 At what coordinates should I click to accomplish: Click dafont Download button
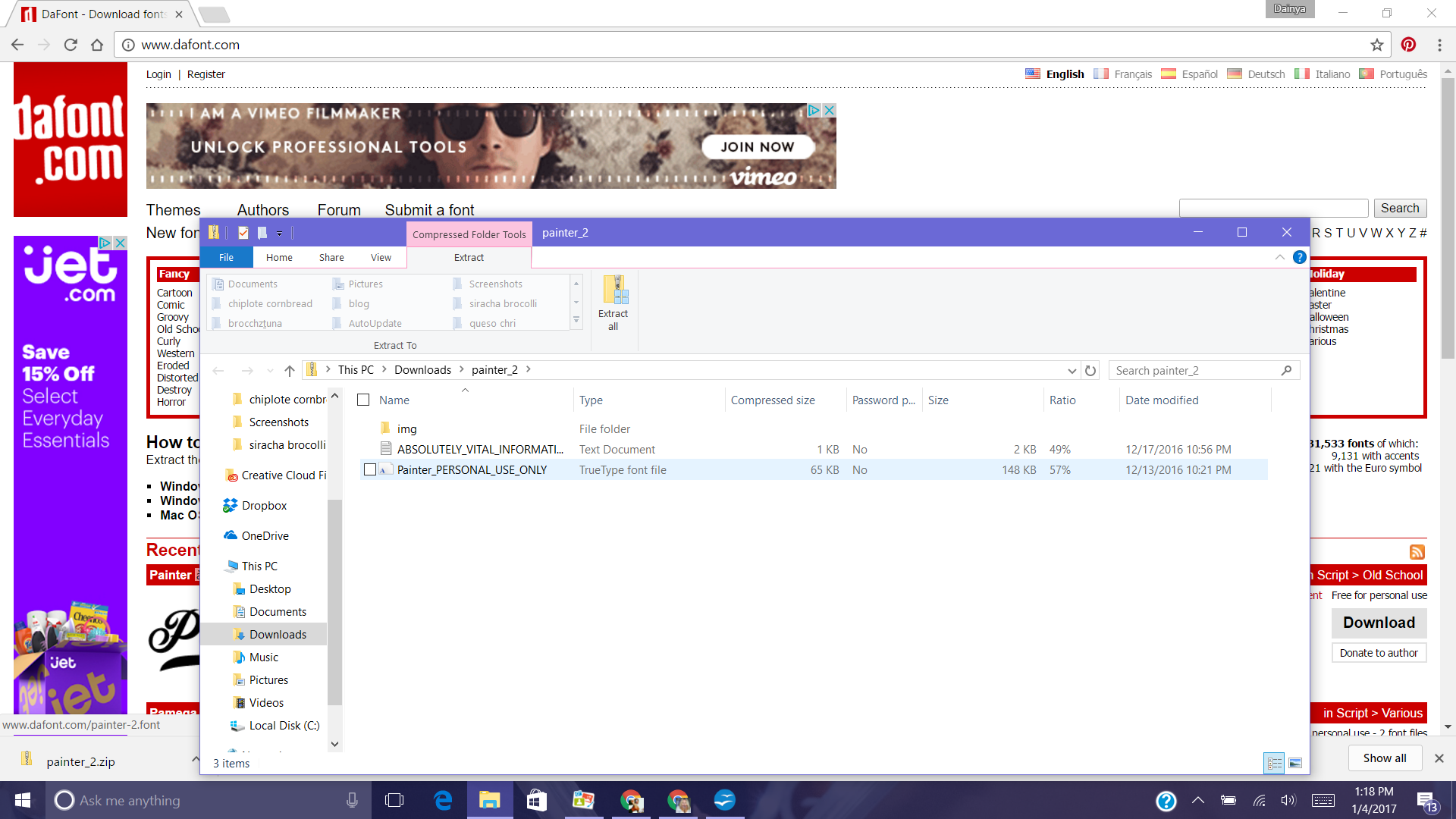pyautogui.click(x=1379, y=623)
